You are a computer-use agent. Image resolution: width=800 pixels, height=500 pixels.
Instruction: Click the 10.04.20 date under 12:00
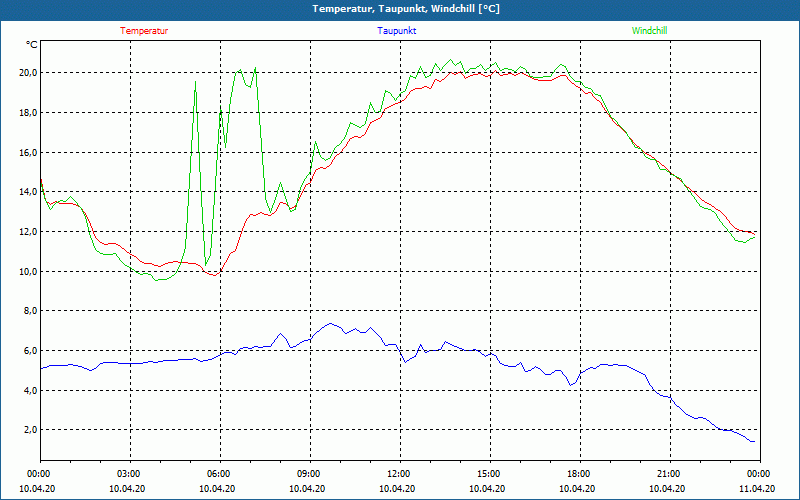coord(397,488)
